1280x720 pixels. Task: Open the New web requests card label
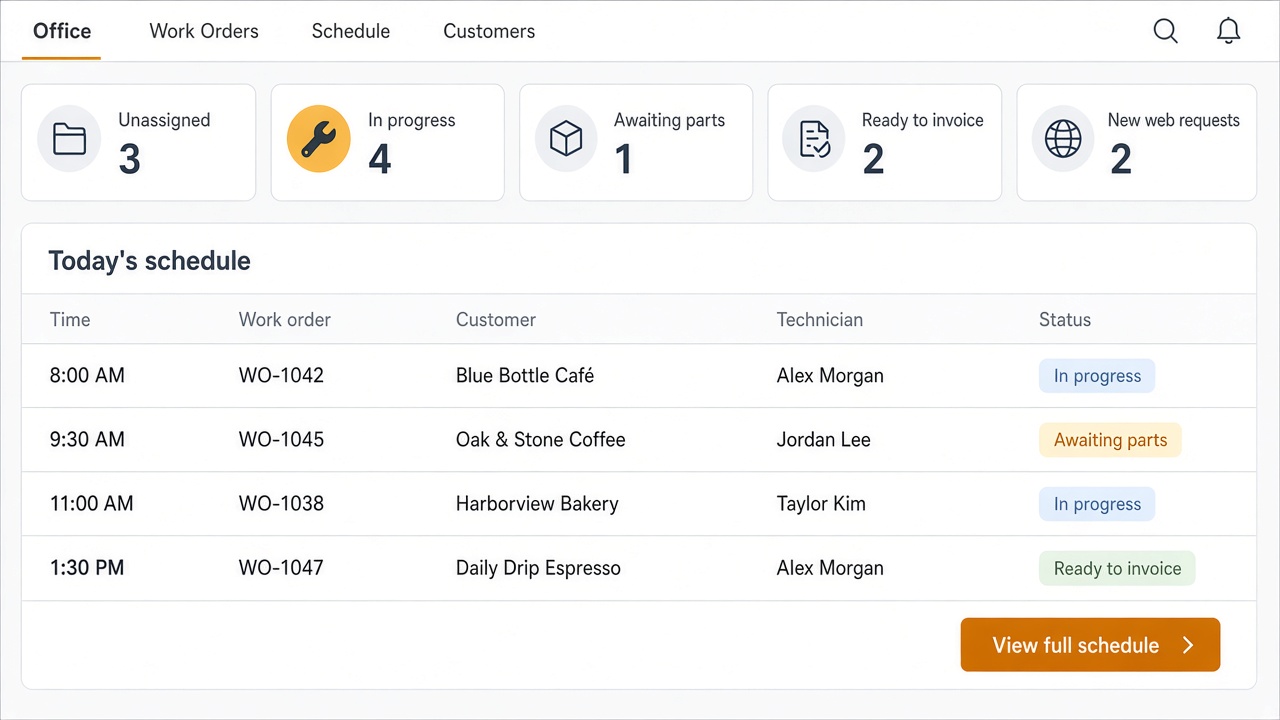pyautogui.click(x=1173, y=120)
